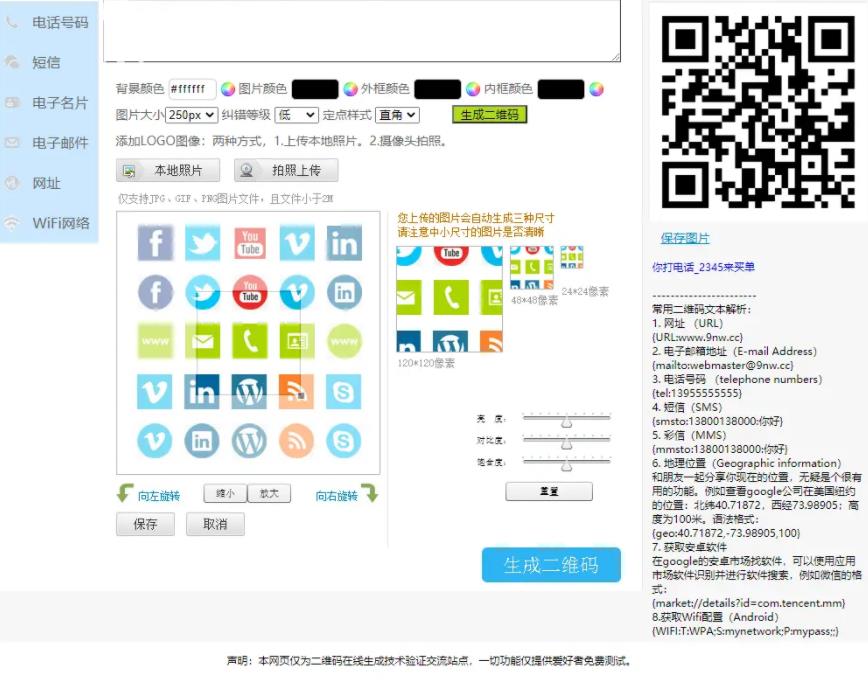Click the 本地照片 upload button
Screen dimensions: 868x681
[168, 171]
